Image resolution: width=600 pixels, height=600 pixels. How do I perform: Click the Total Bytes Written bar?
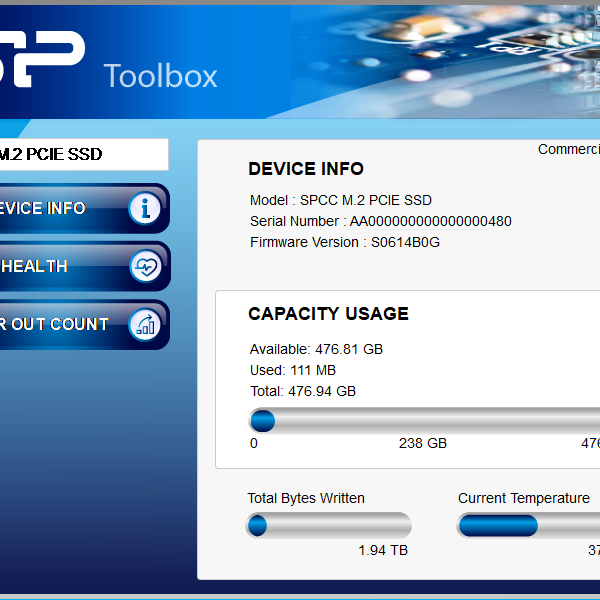click(329, 525)
